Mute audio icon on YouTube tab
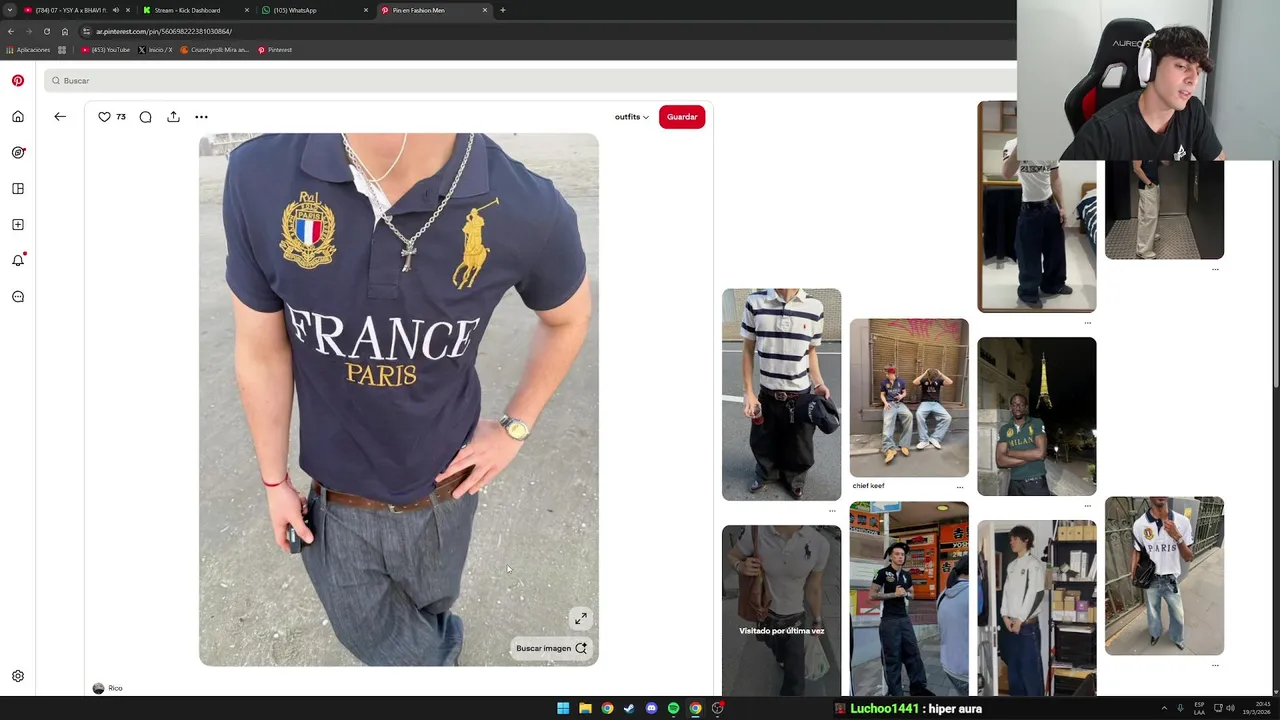 click(116, 10)
